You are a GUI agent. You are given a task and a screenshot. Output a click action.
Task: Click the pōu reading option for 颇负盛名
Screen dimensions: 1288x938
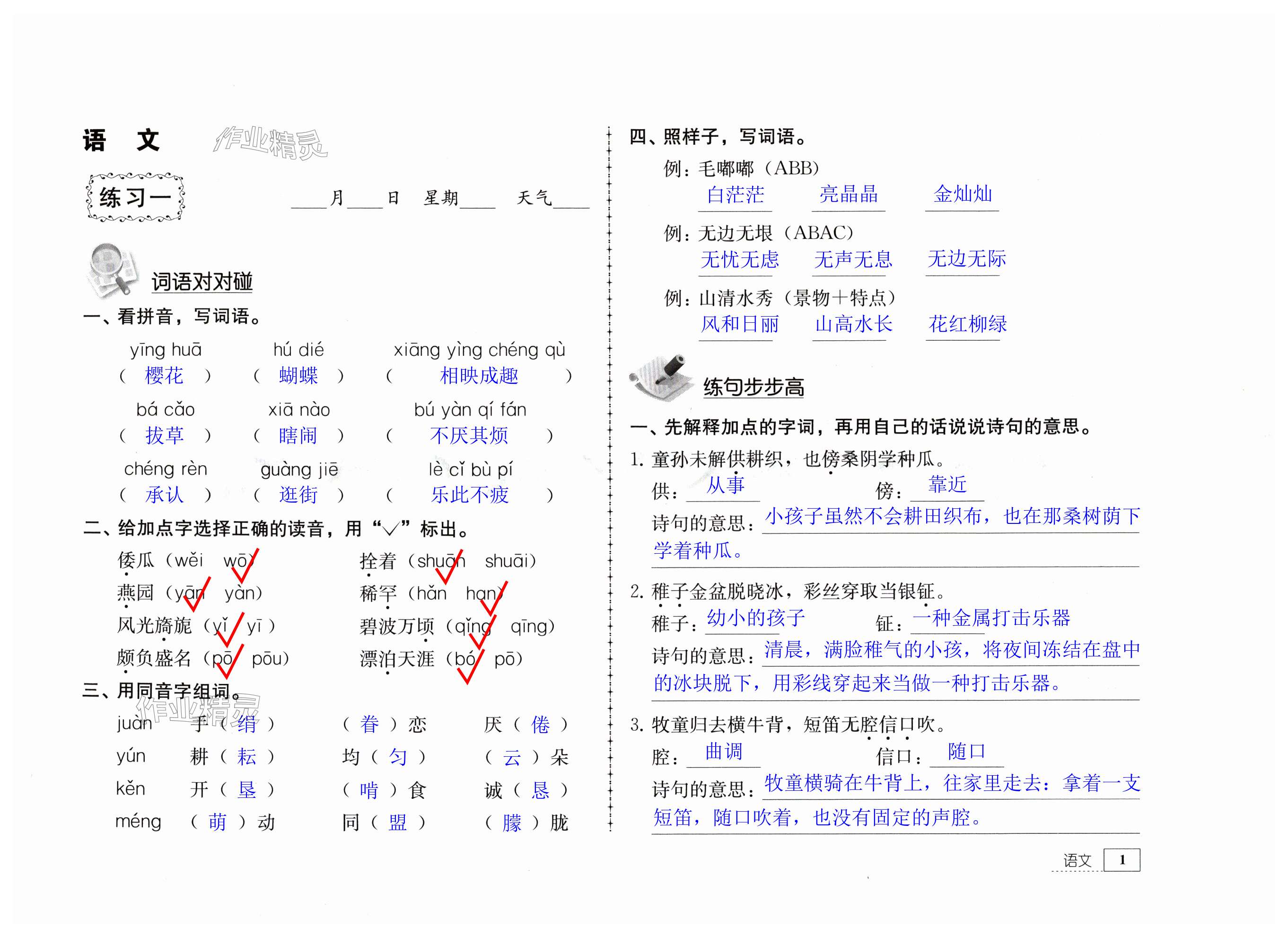point(267,659)
